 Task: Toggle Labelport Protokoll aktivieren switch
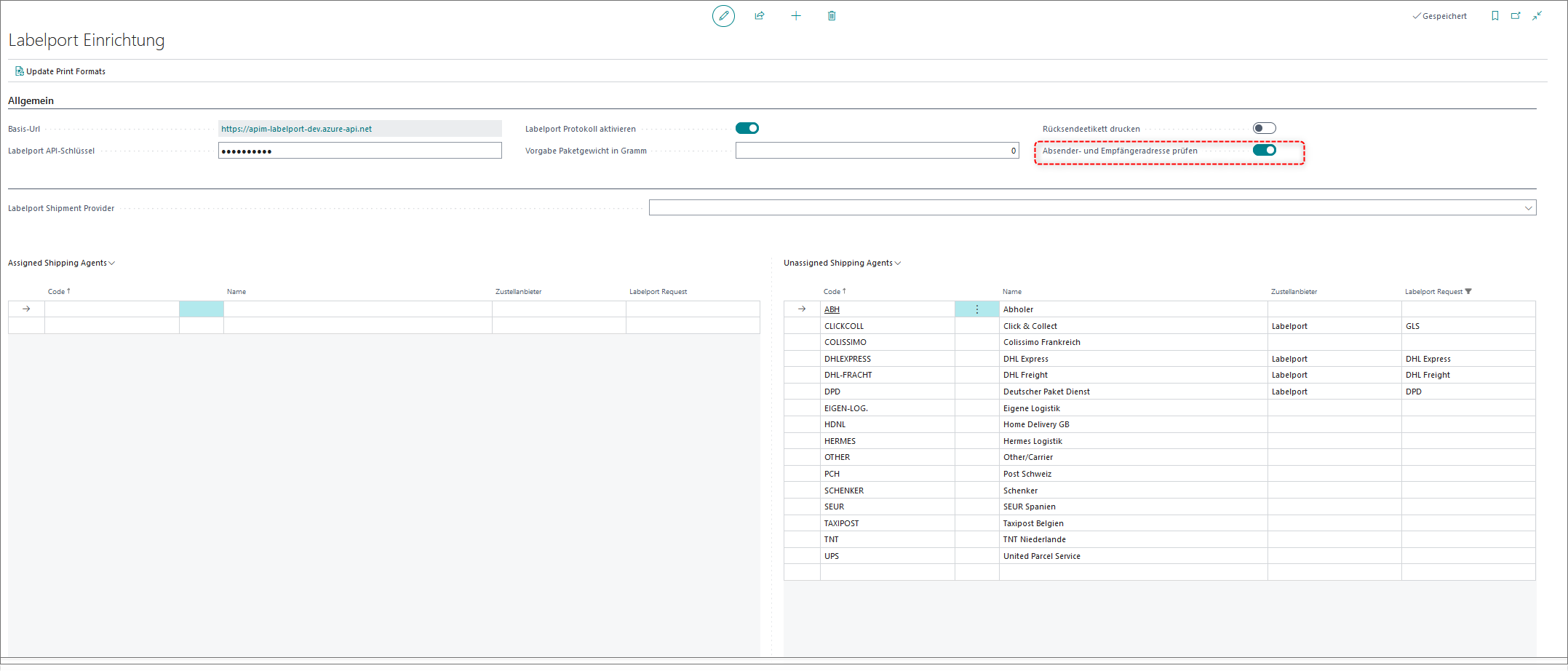(x=747, y=129)
